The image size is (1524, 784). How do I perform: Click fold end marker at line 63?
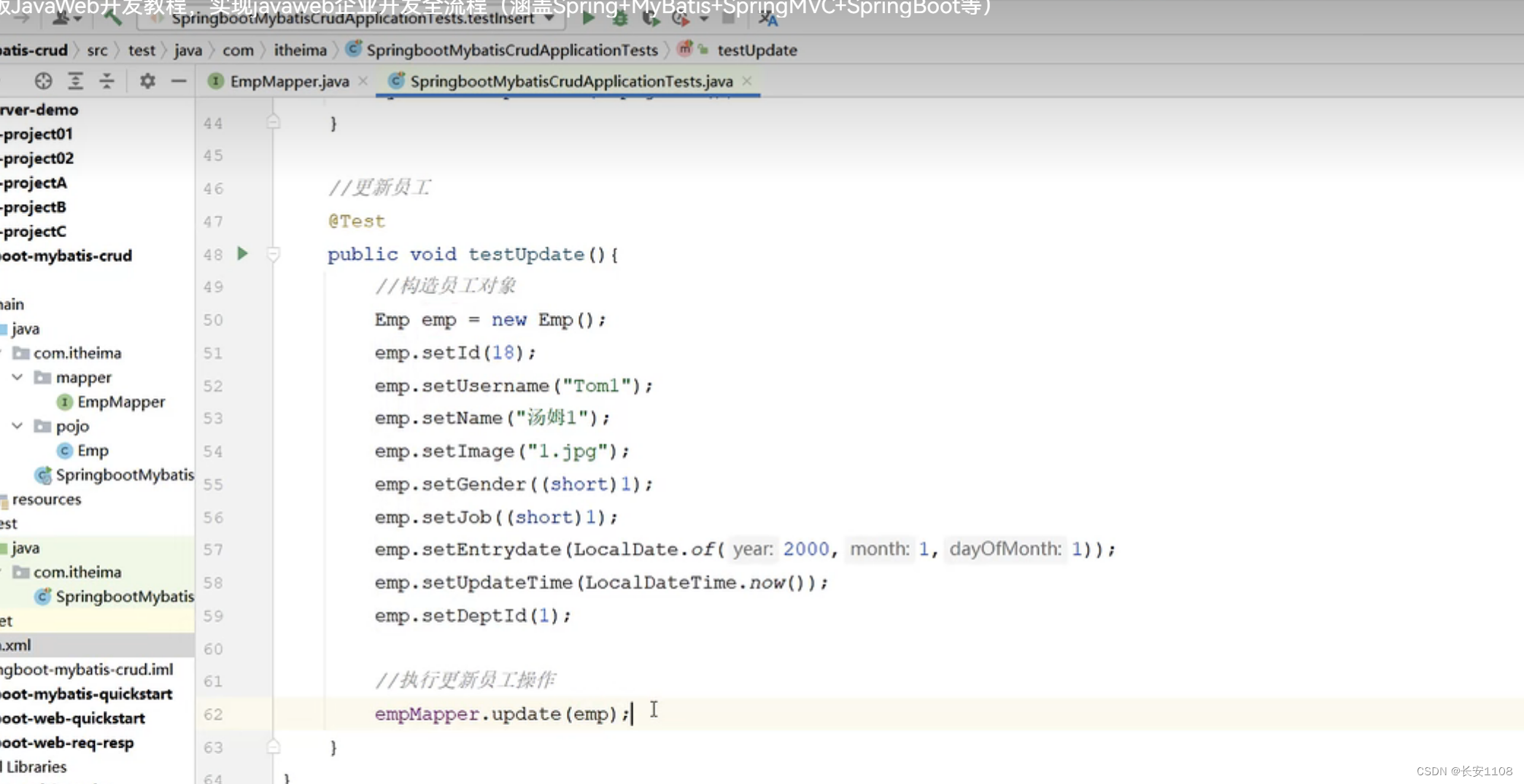(x=274, y=747)
